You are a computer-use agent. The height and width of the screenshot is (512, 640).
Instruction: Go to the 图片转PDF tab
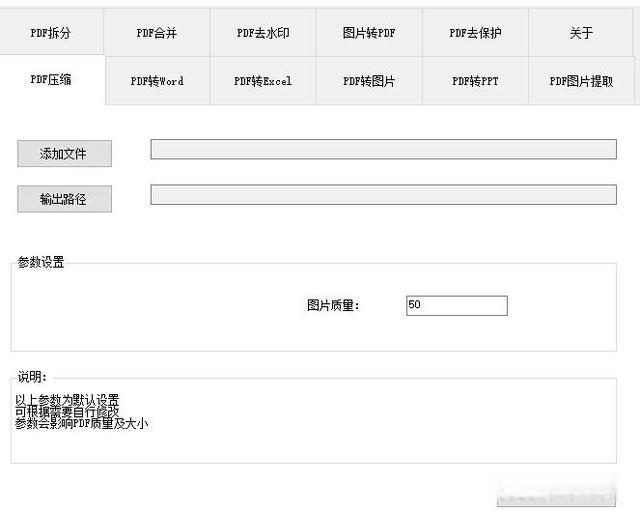[x=368, y=33]
